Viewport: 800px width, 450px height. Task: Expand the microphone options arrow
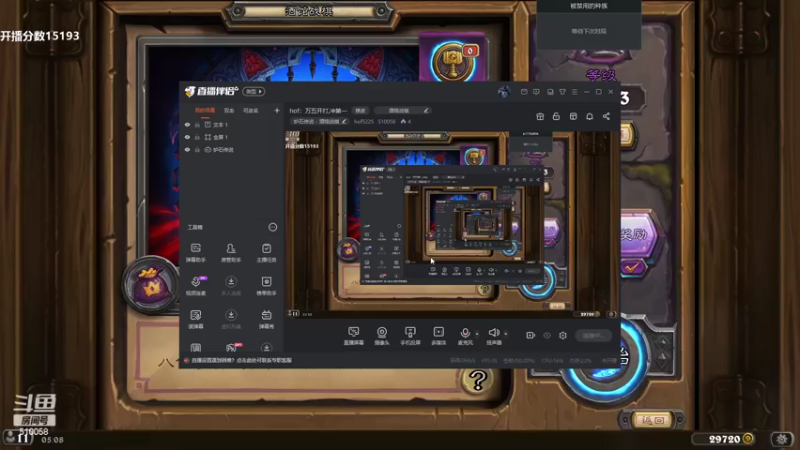[477, 334]
